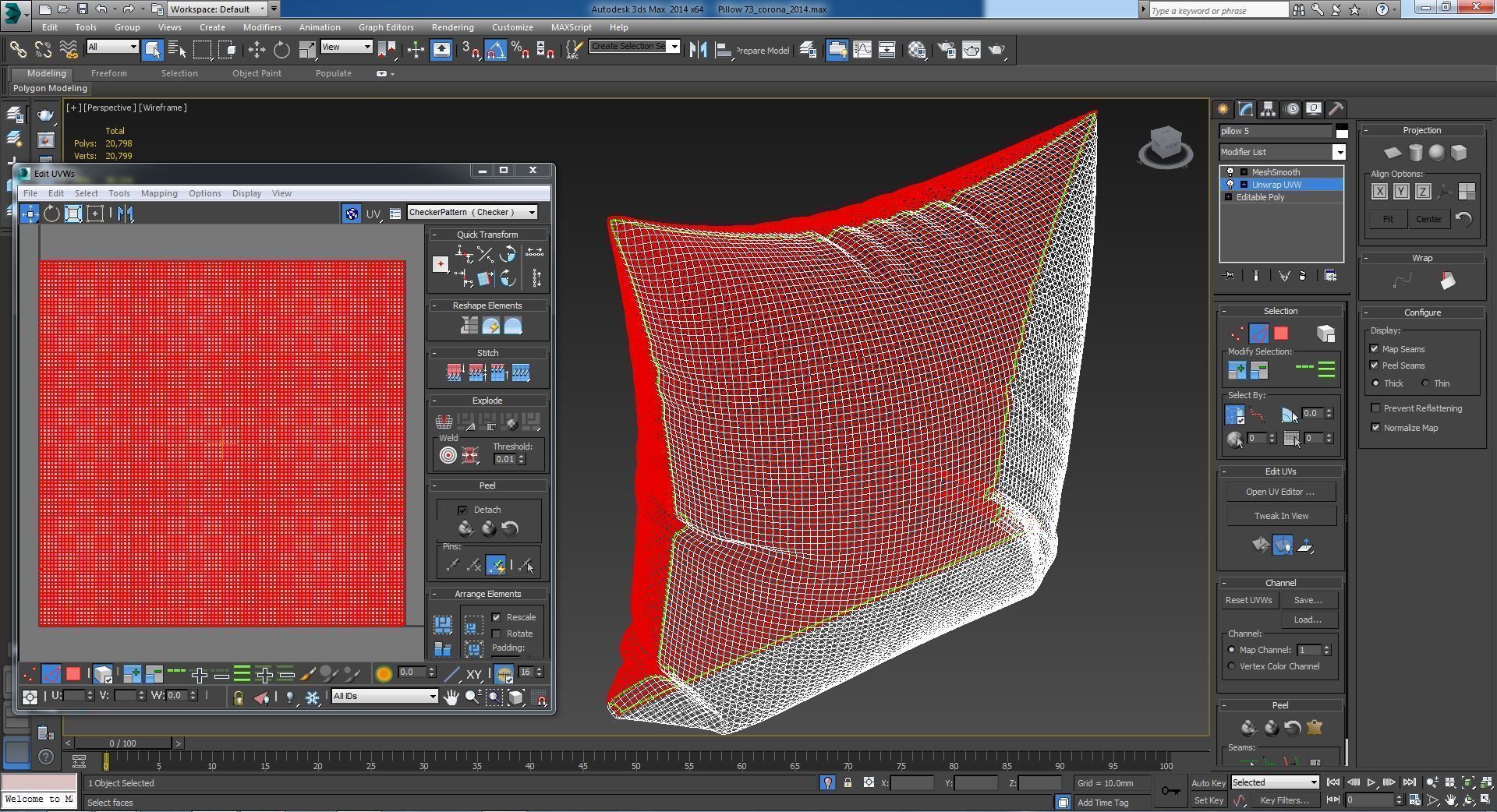Click the object color swatch beside pillow 5

[x=1341, y=131]
